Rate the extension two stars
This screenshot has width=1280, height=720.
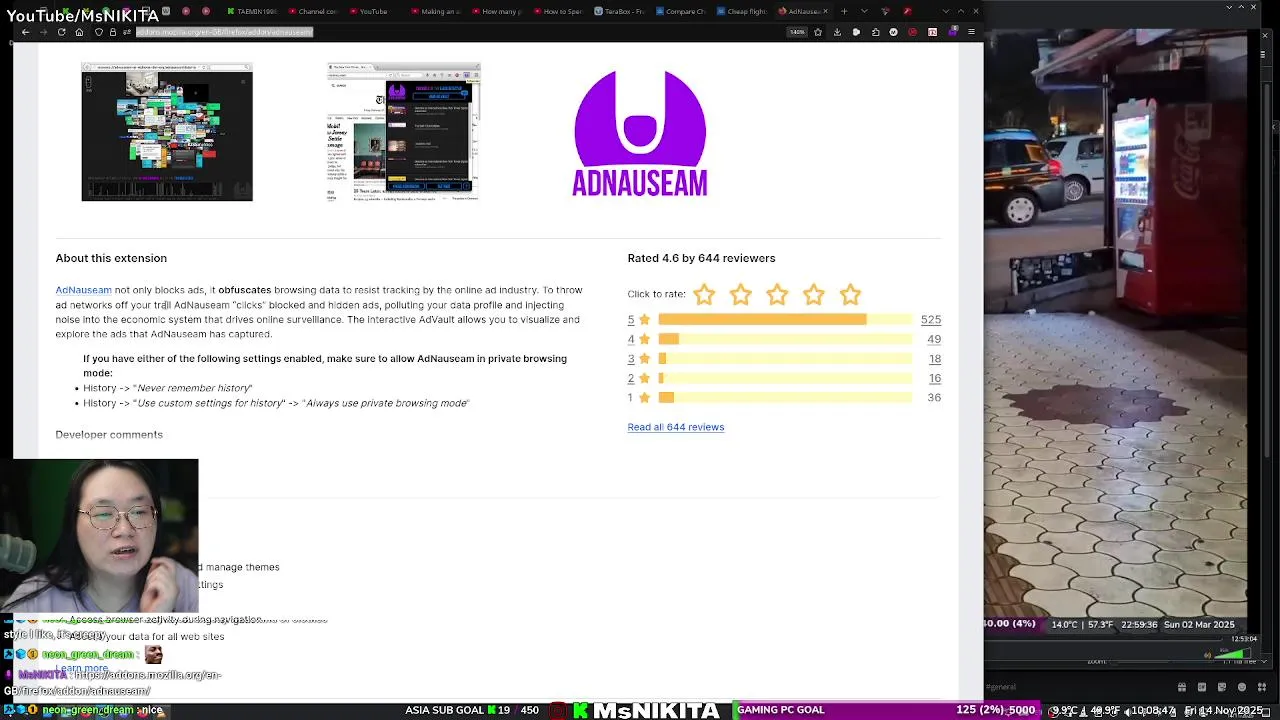pos(741,294)
